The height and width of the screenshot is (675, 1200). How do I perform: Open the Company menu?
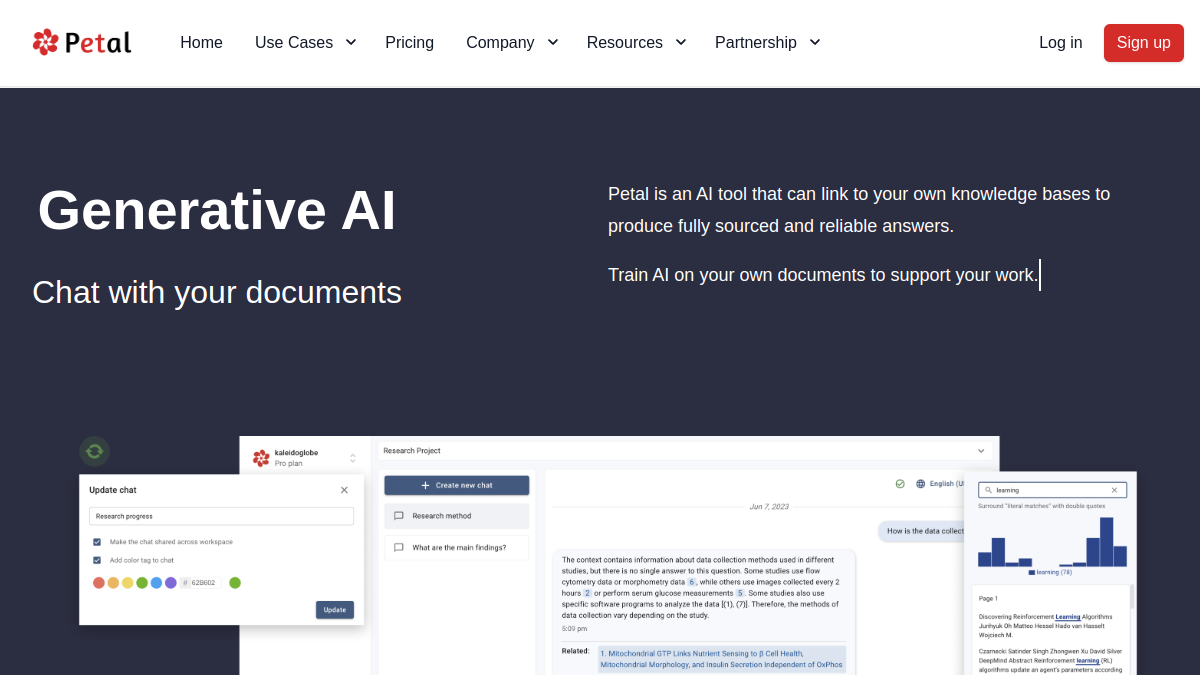click(500, 42)
